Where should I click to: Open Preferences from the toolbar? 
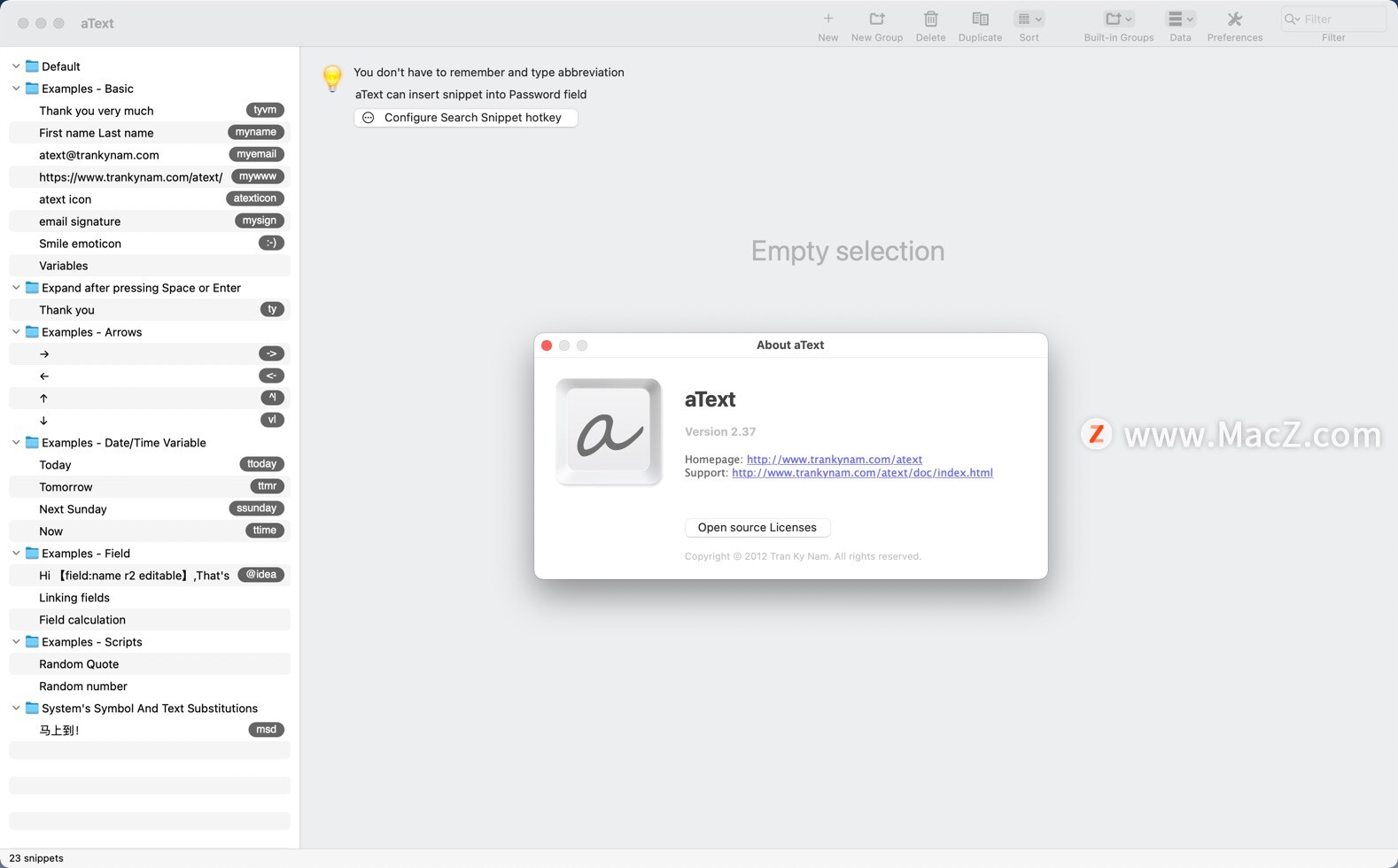pyautogui.click(x=1234, y=19)
